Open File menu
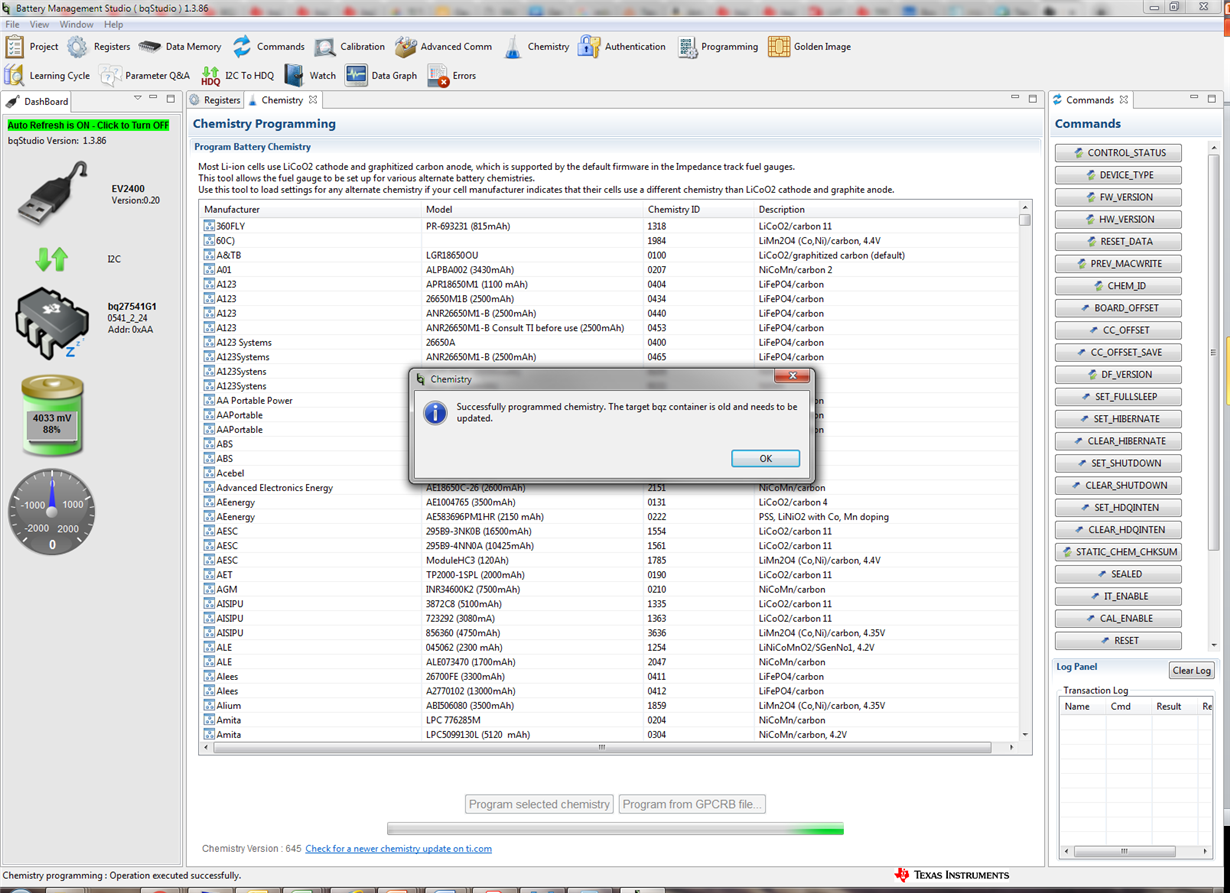This screenshot has width=1230, height=893. tap(12, 24)
